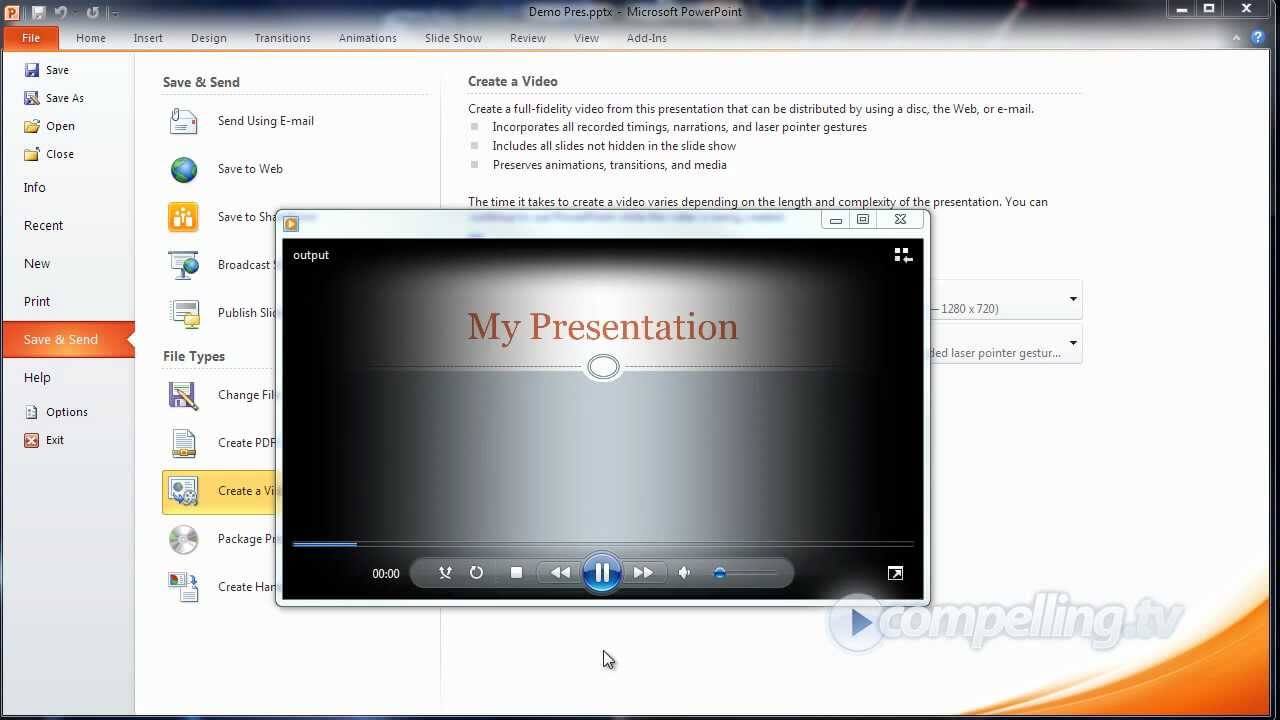Switch to Library view in the player
Screen dimensions: 1280x720
[903, 255]
